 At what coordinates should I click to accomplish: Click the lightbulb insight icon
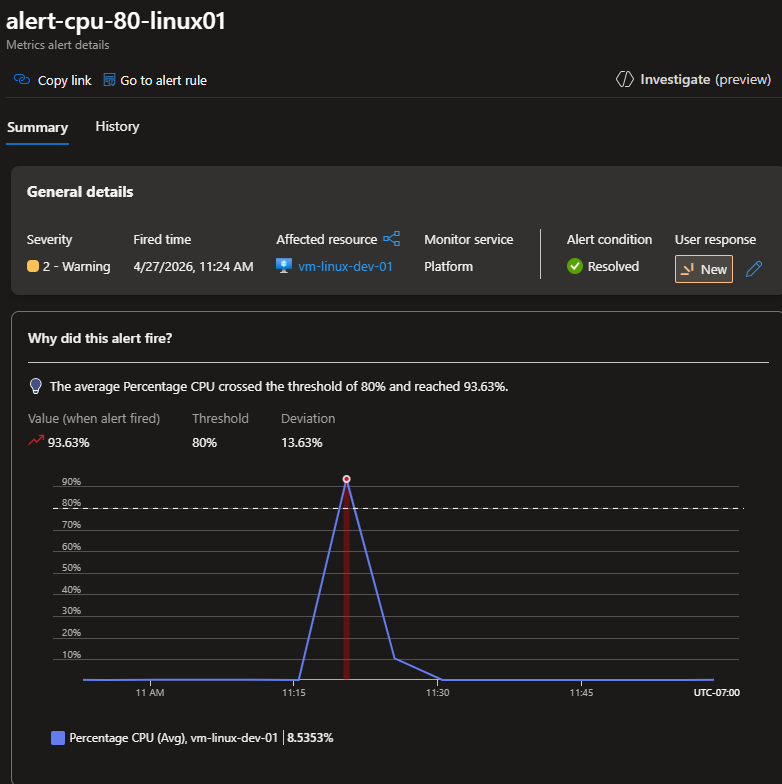point(36,386)
